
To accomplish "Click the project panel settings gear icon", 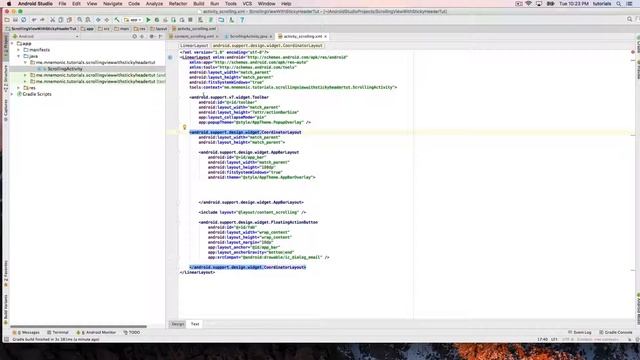I will pyautogui.click(x=151, y=36).
